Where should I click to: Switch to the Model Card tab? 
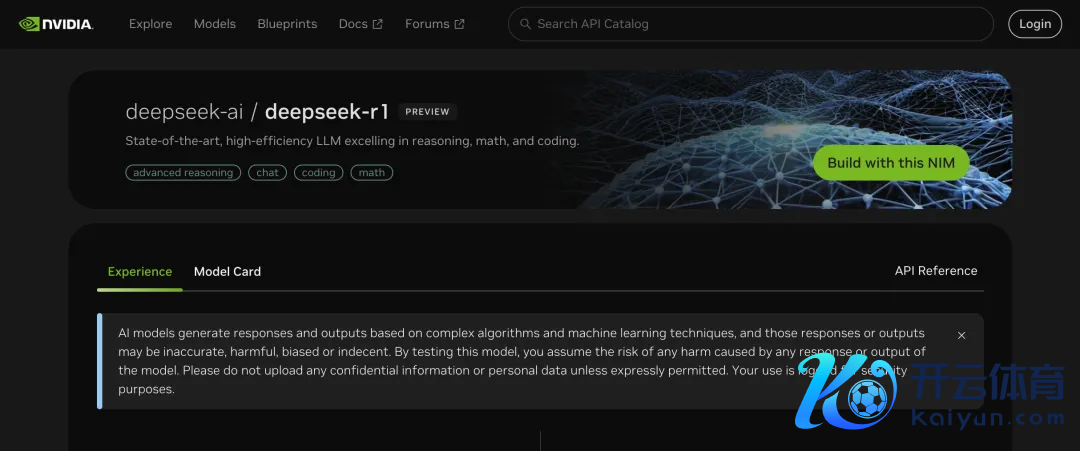(x=227, y=271)
